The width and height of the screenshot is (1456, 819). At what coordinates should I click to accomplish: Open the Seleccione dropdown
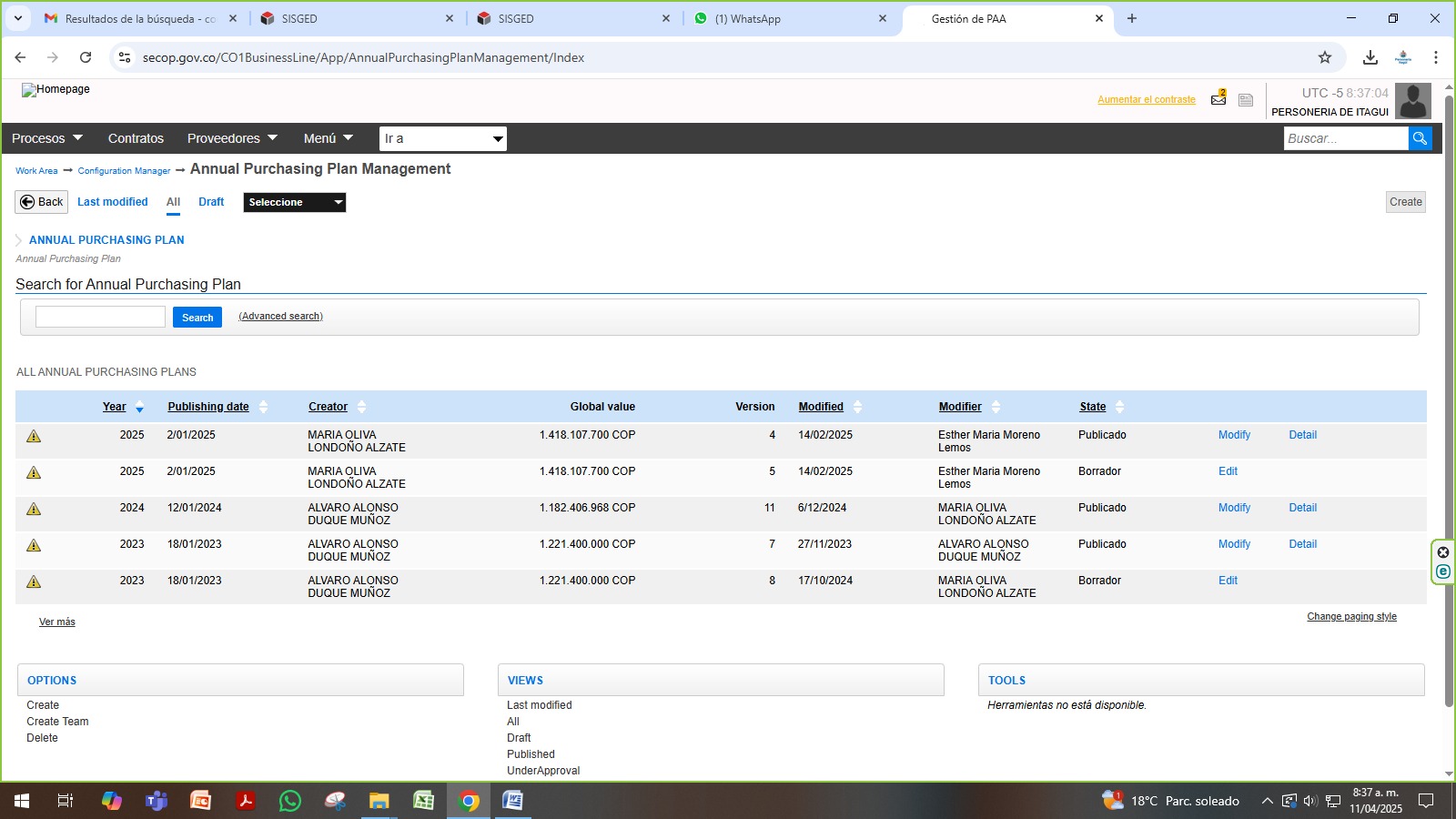tap(294, 202)
